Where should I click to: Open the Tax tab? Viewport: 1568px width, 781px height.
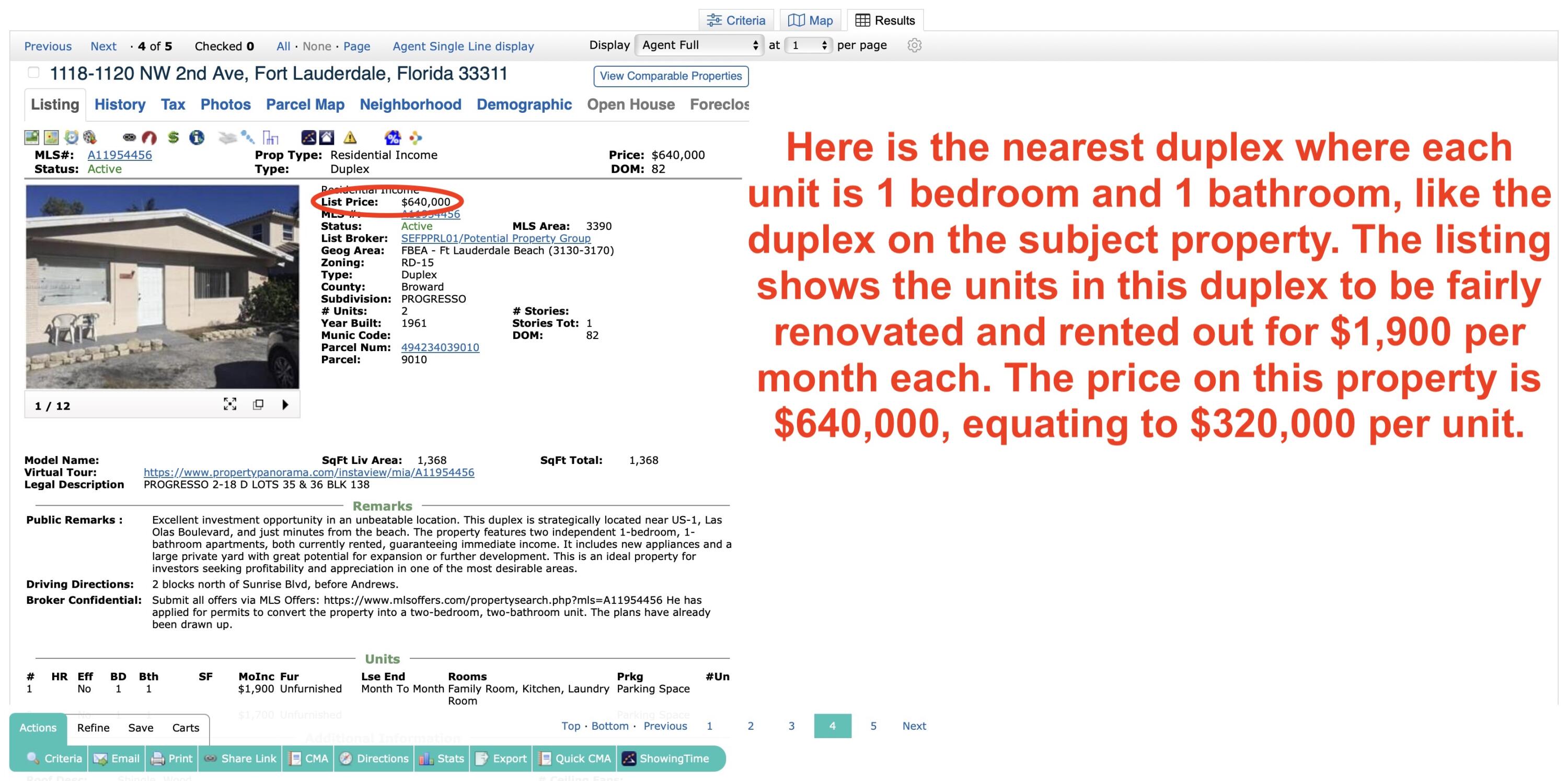[173, 104]
